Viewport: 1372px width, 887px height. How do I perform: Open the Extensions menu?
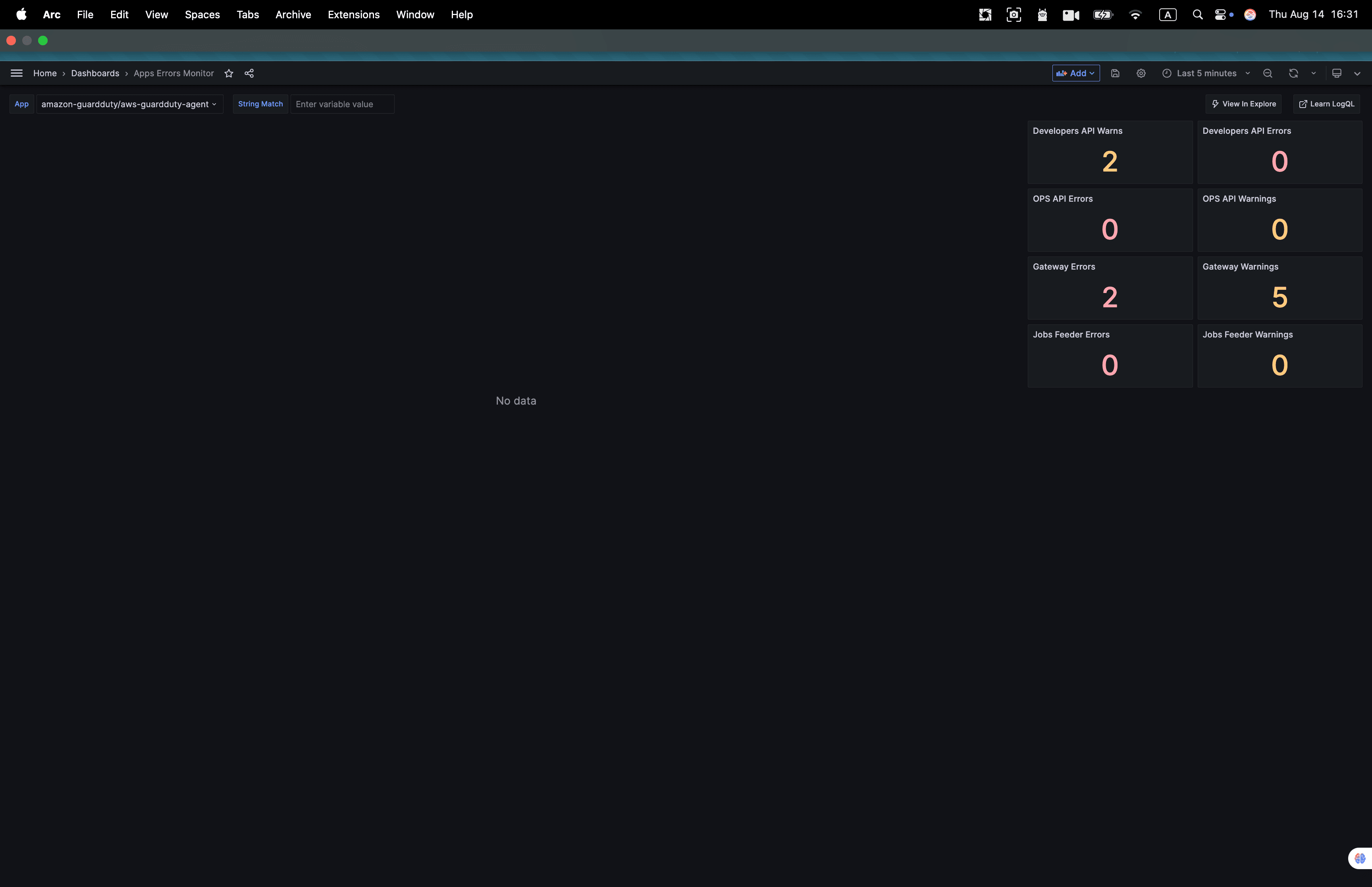(353, 14)
